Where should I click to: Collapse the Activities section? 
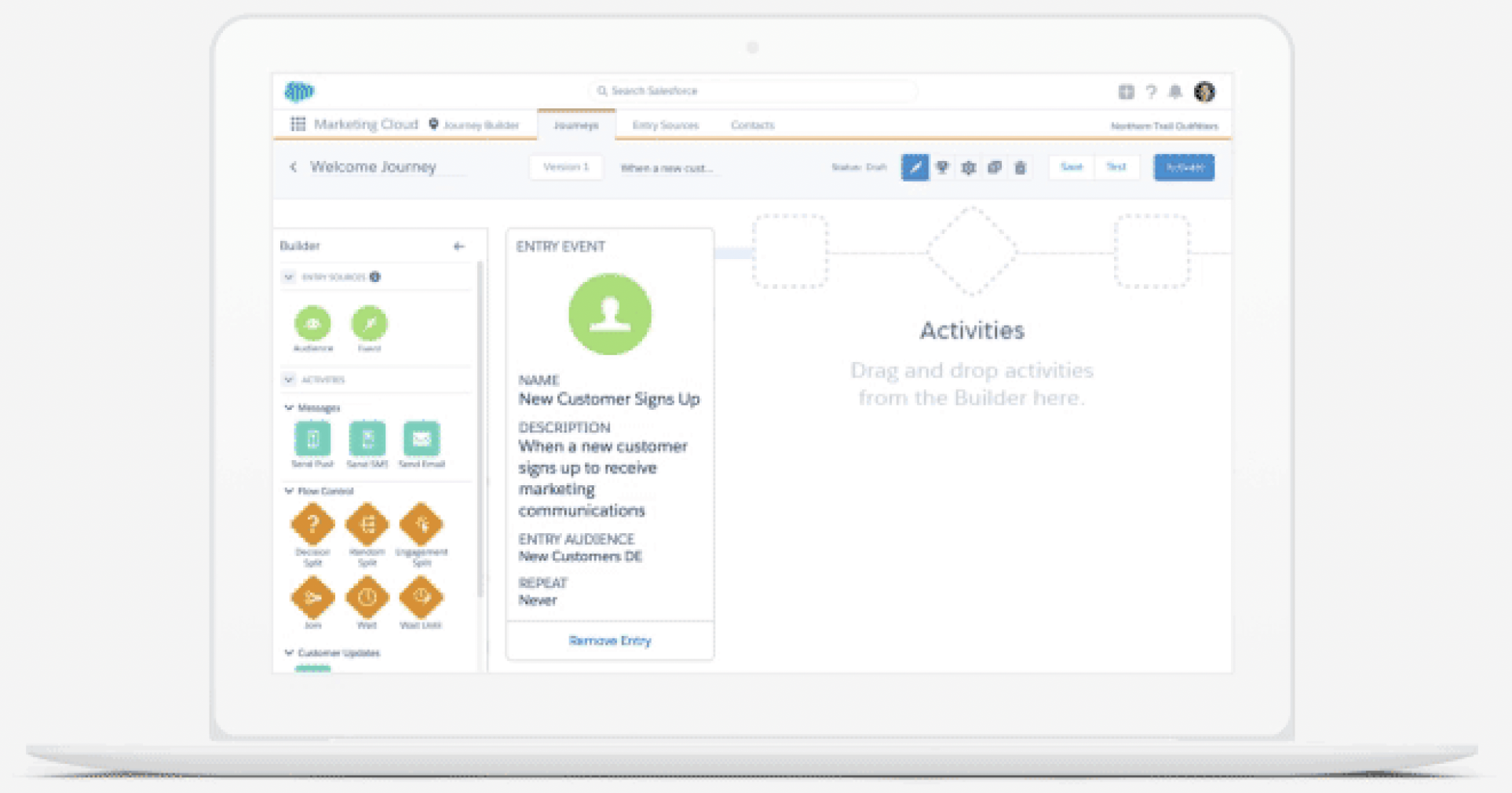pyautogui.click(x=289, y=380)
